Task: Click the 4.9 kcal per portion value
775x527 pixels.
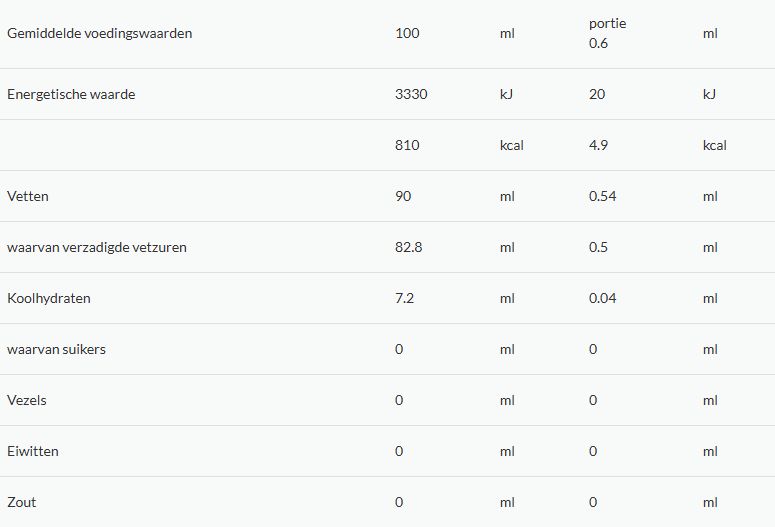Action: pyautogui.click(x=598, y=145)
